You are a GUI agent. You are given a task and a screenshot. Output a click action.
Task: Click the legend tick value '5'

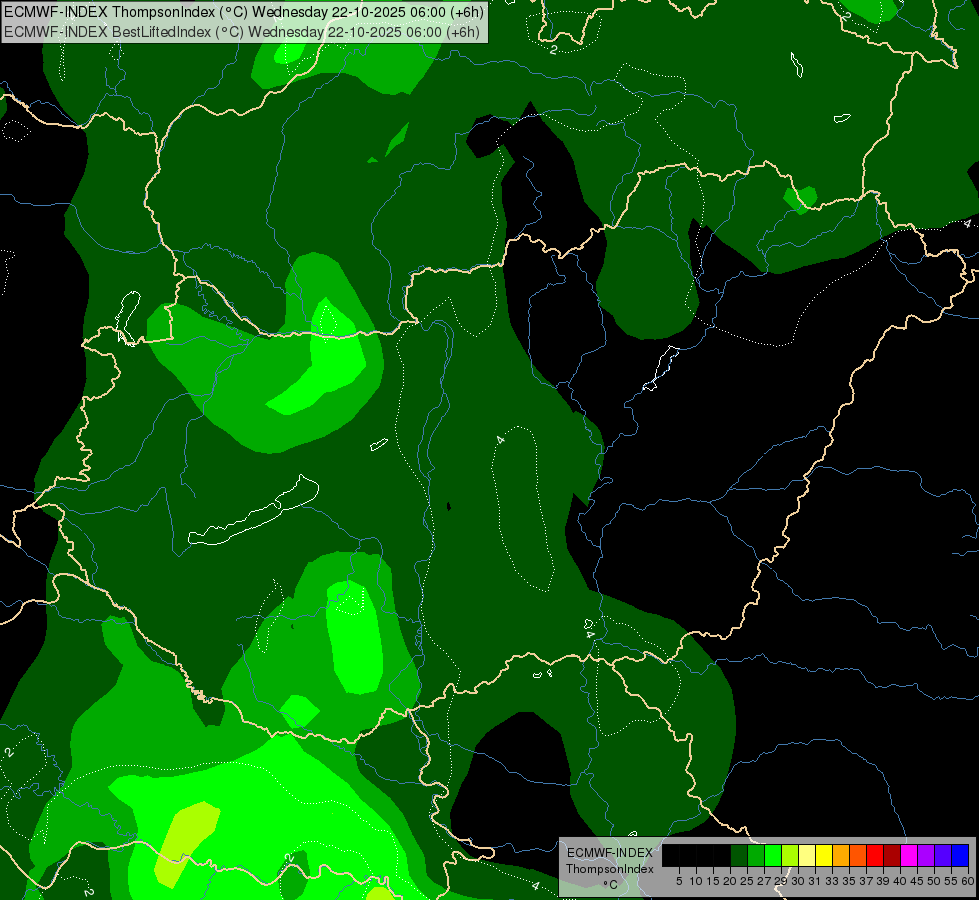pyautogui.click(x=679, y=881)
